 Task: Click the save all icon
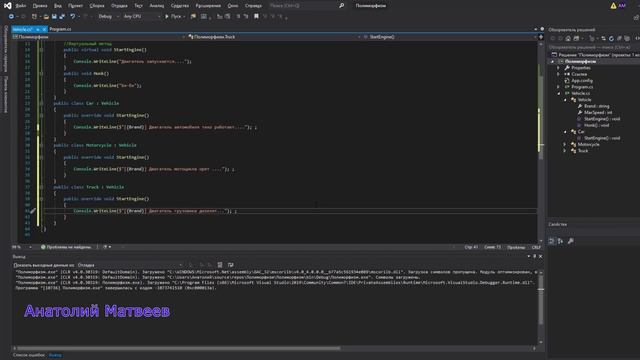click(62, 16)
